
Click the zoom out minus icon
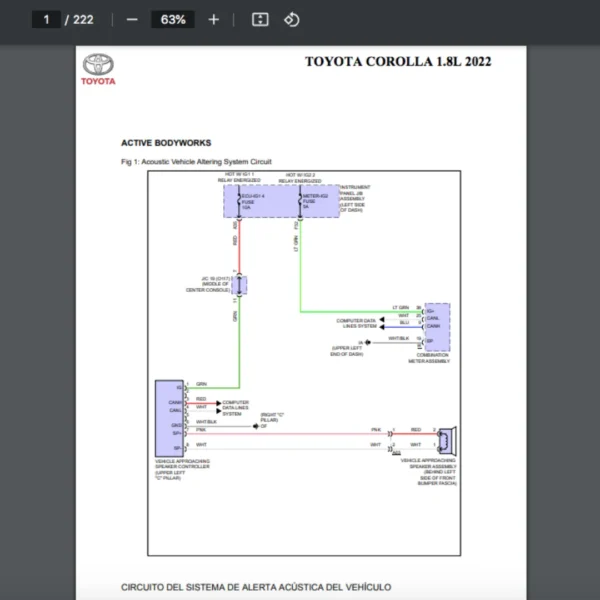click(x=132, y=20)
